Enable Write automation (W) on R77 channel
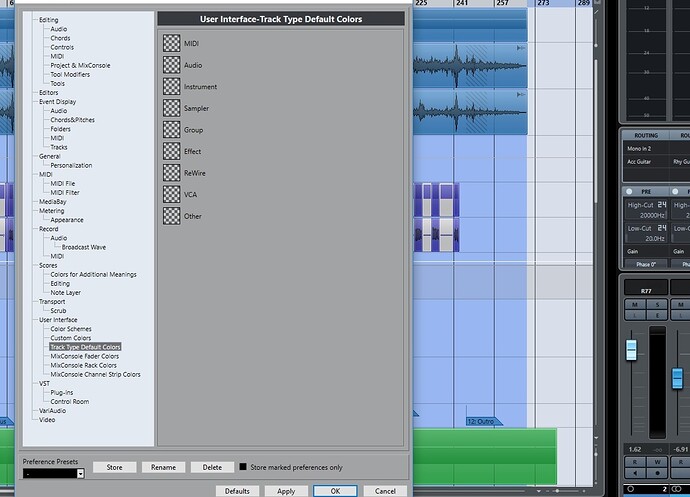 [x=657, y=462]
